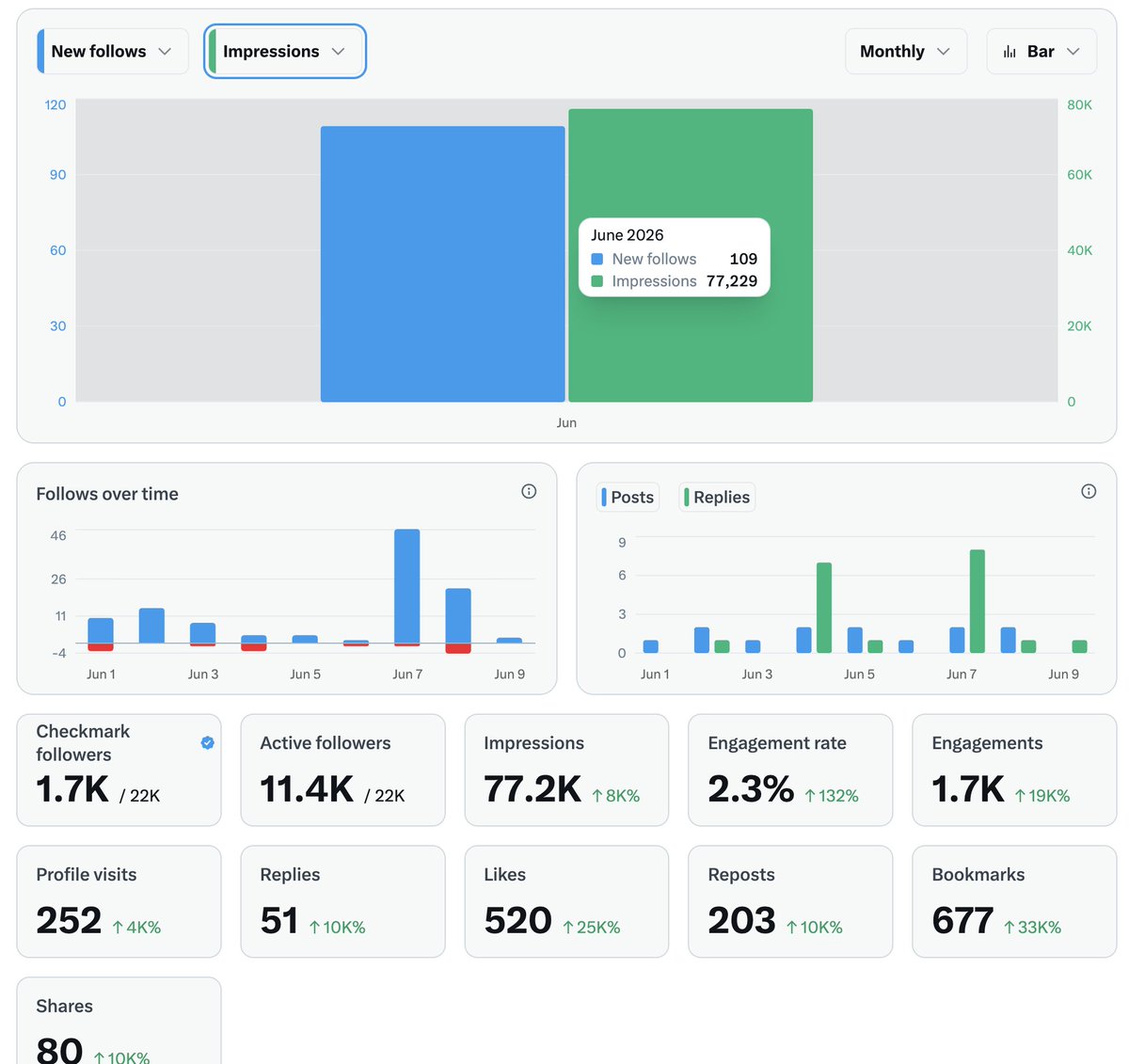This screenshot has width=1129, height=1064.
Task: Open the Impressions metric dropdown
Action: (285, 51)
